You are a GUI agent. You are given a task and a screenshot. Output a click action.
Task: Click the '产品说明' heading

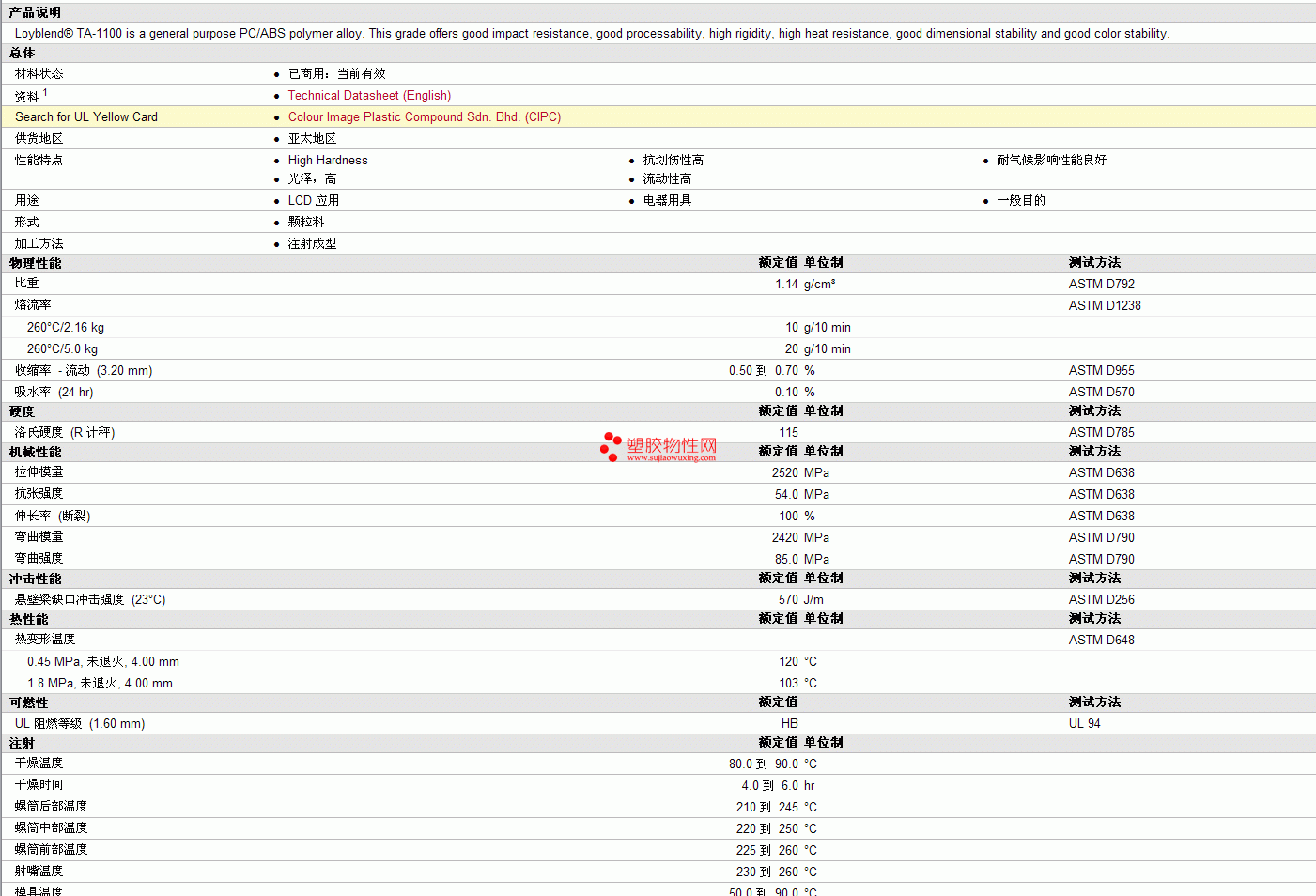(x=35, y=12)
